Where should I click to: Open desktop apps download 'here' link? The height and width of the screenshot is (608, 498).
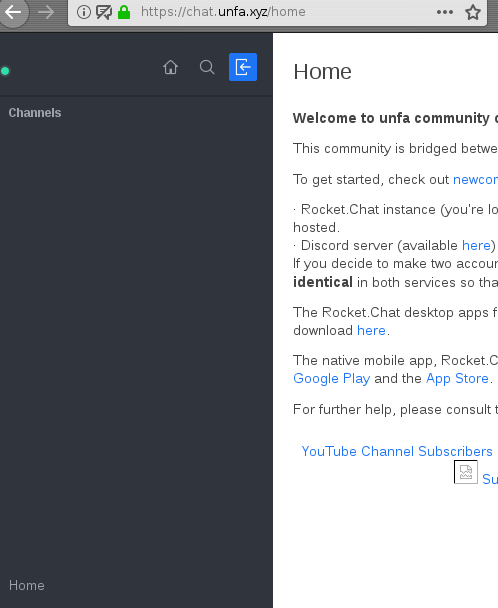pos(371,330)
